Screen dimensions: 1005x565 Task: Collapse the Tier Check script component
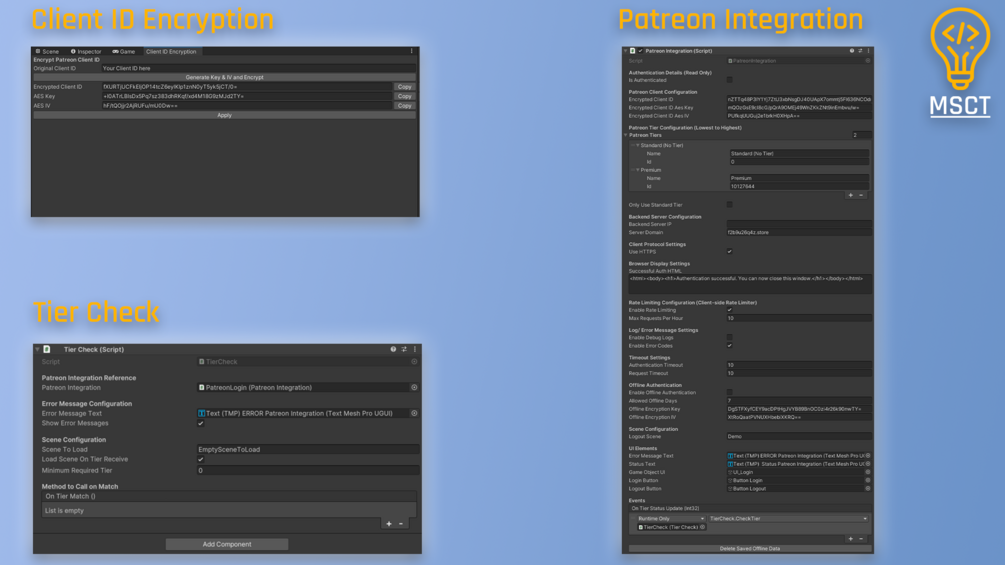[x=37, y=349]
